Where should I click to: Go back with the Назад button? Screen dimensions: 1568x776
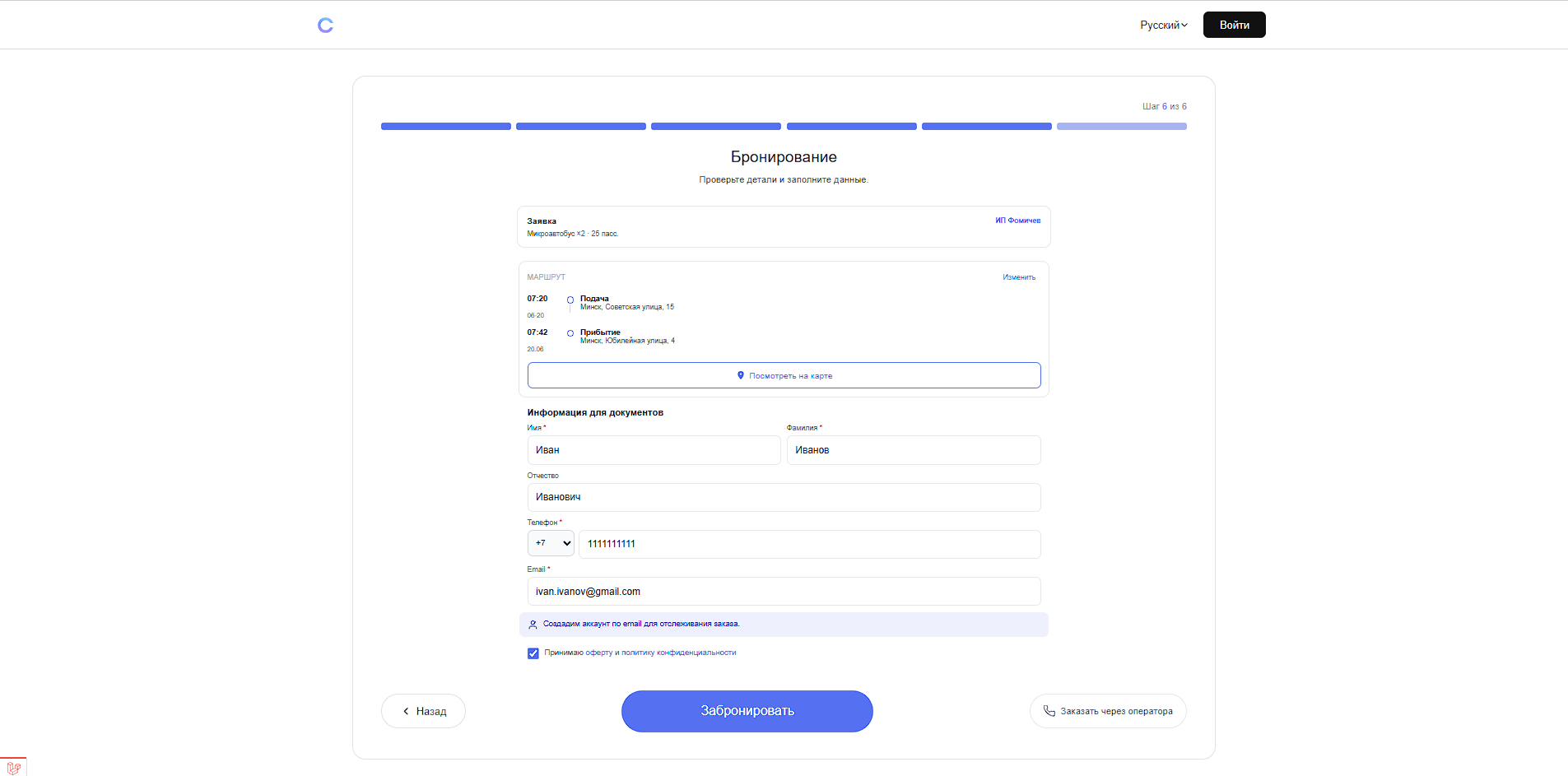click(423, 711)
